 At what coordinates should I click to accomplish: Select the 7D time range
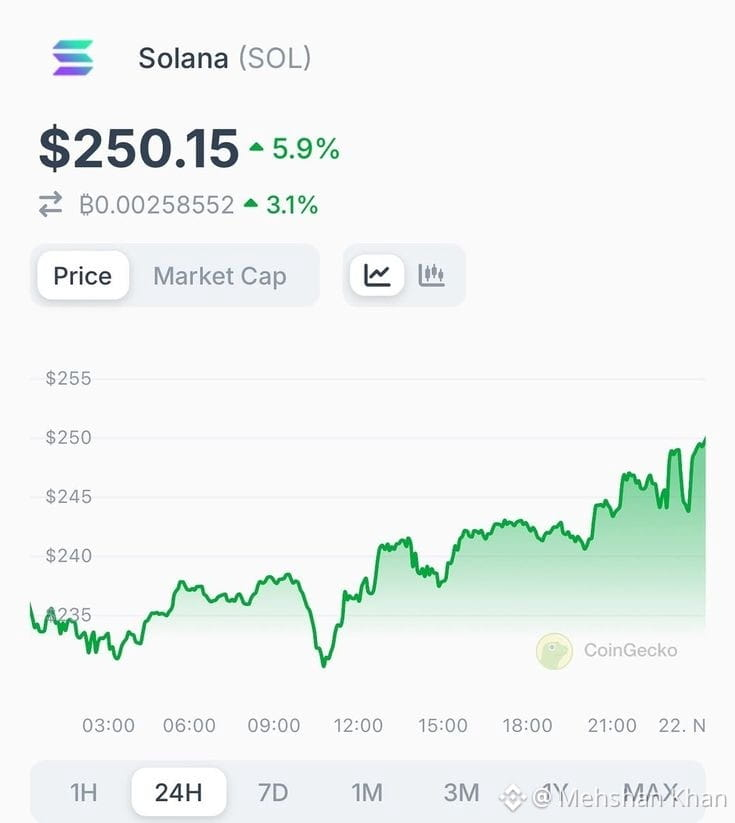(273, 793)
